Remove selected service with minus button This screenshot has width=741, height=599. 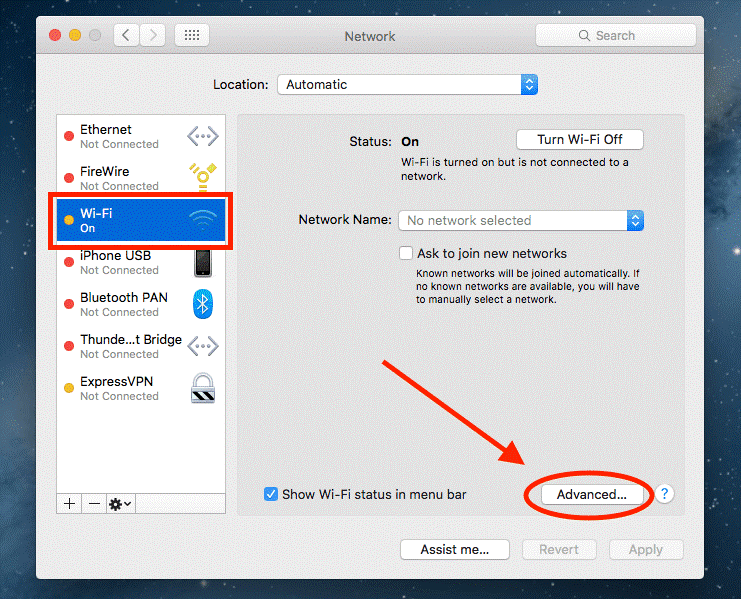coord(94,504)
